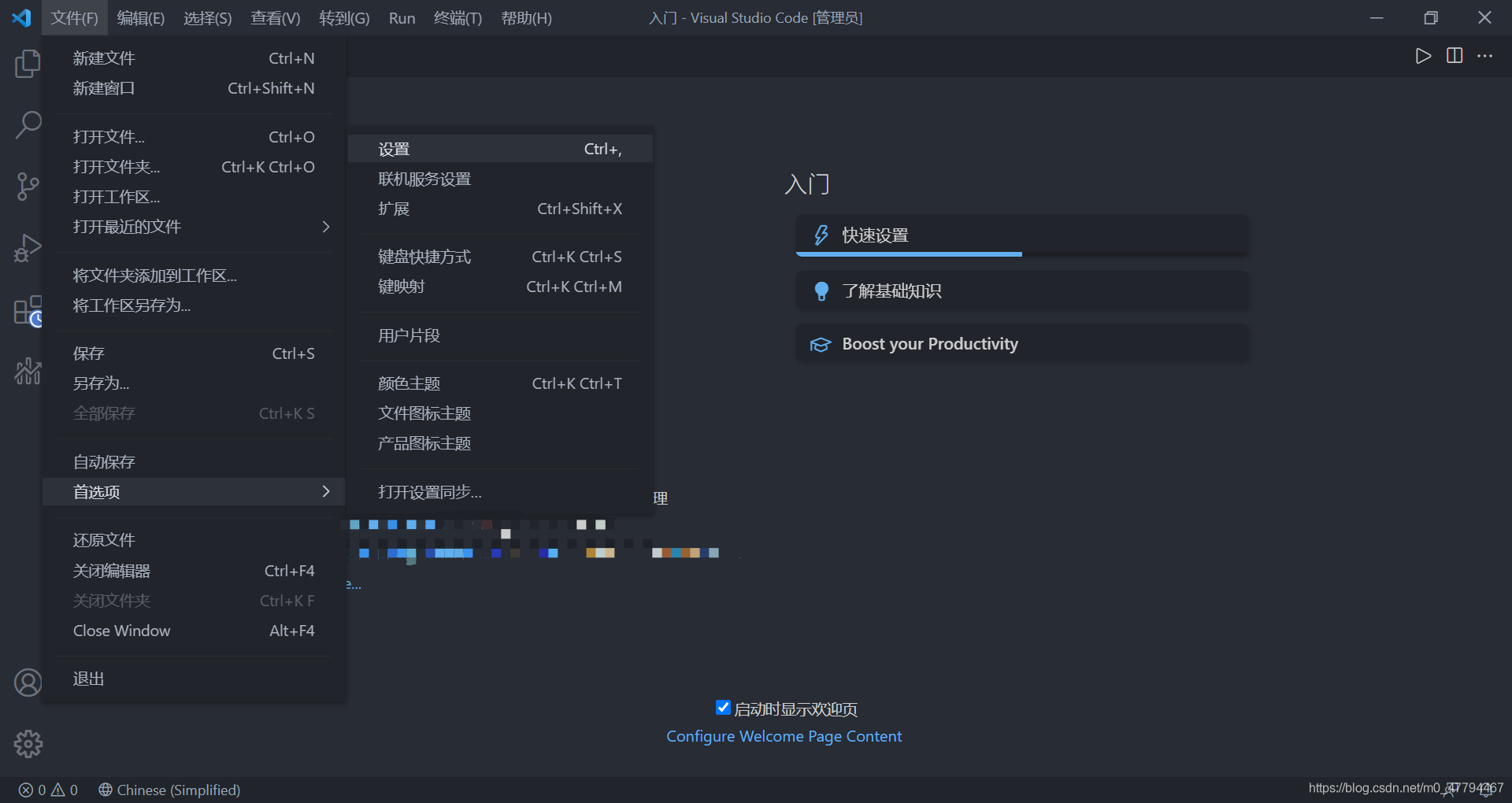Click the lightbulb icon beside 了解基础知识

pos(821,291)
